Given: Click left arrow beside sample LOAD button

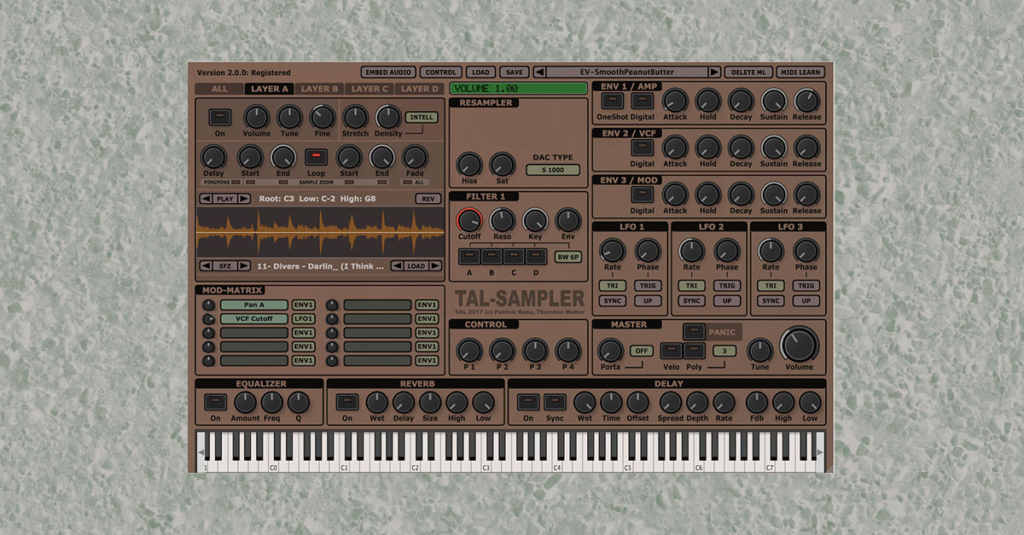Looking at the screenshot, I should (397, 266).
